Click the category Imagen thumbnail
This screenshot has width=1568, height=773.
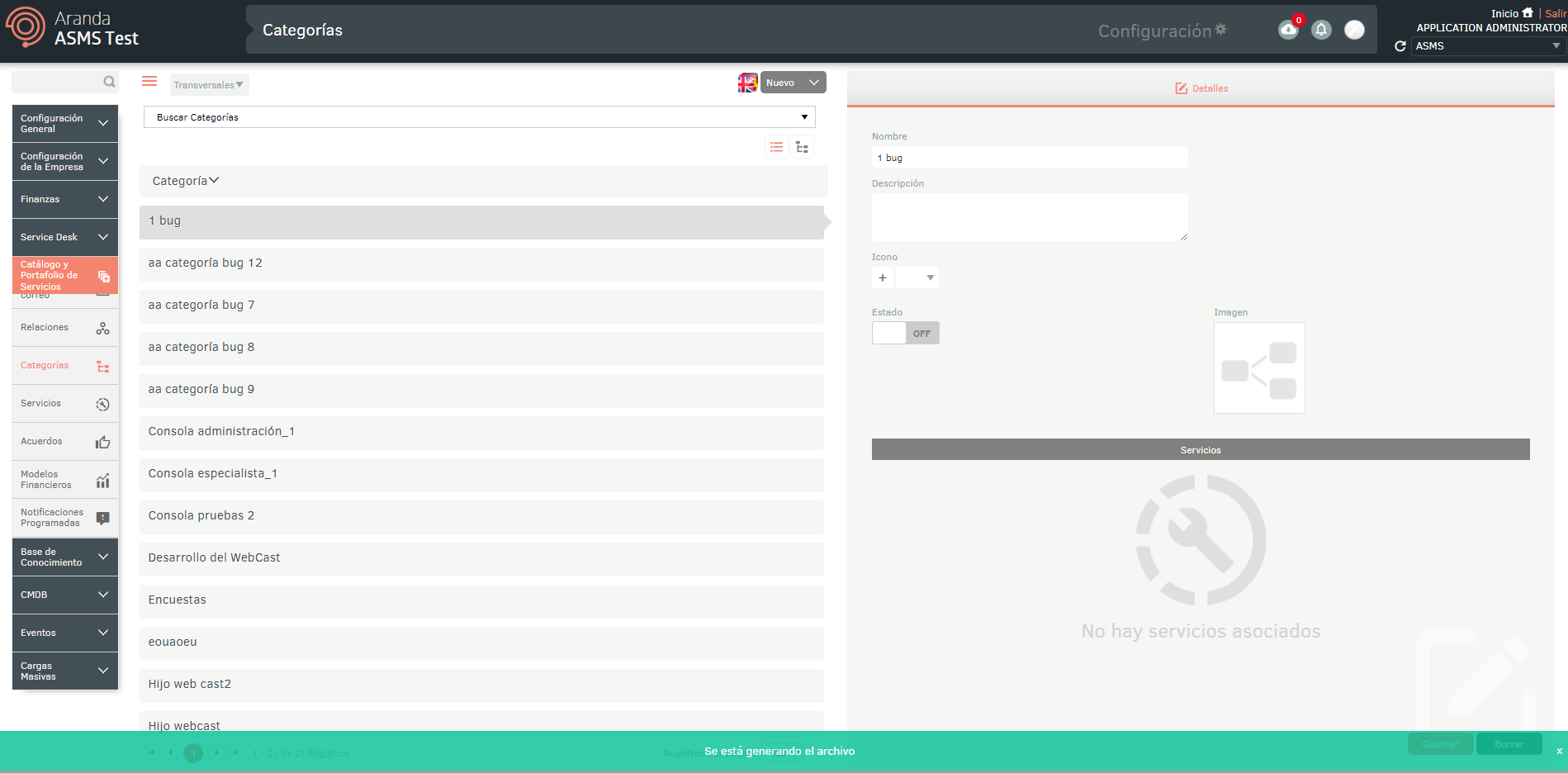[x=1259, y=368]
